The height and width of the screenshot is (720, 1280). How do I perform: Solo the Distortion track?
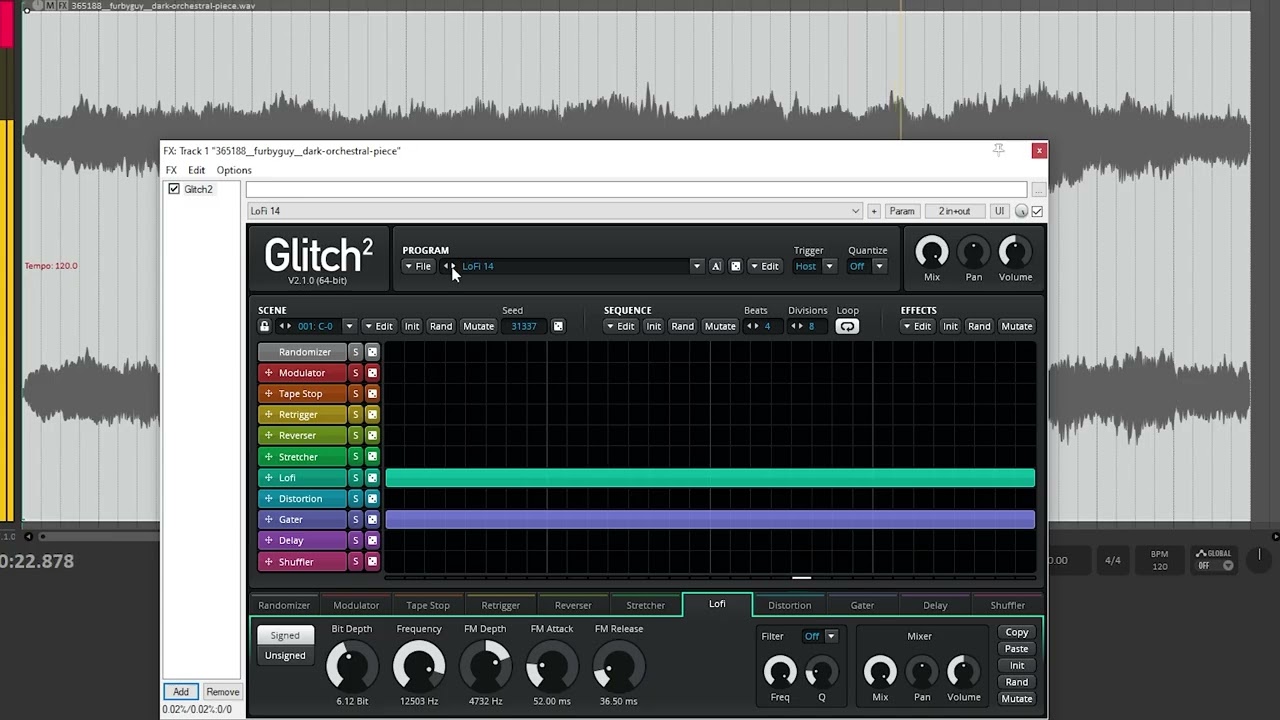(x=355, y=499)
